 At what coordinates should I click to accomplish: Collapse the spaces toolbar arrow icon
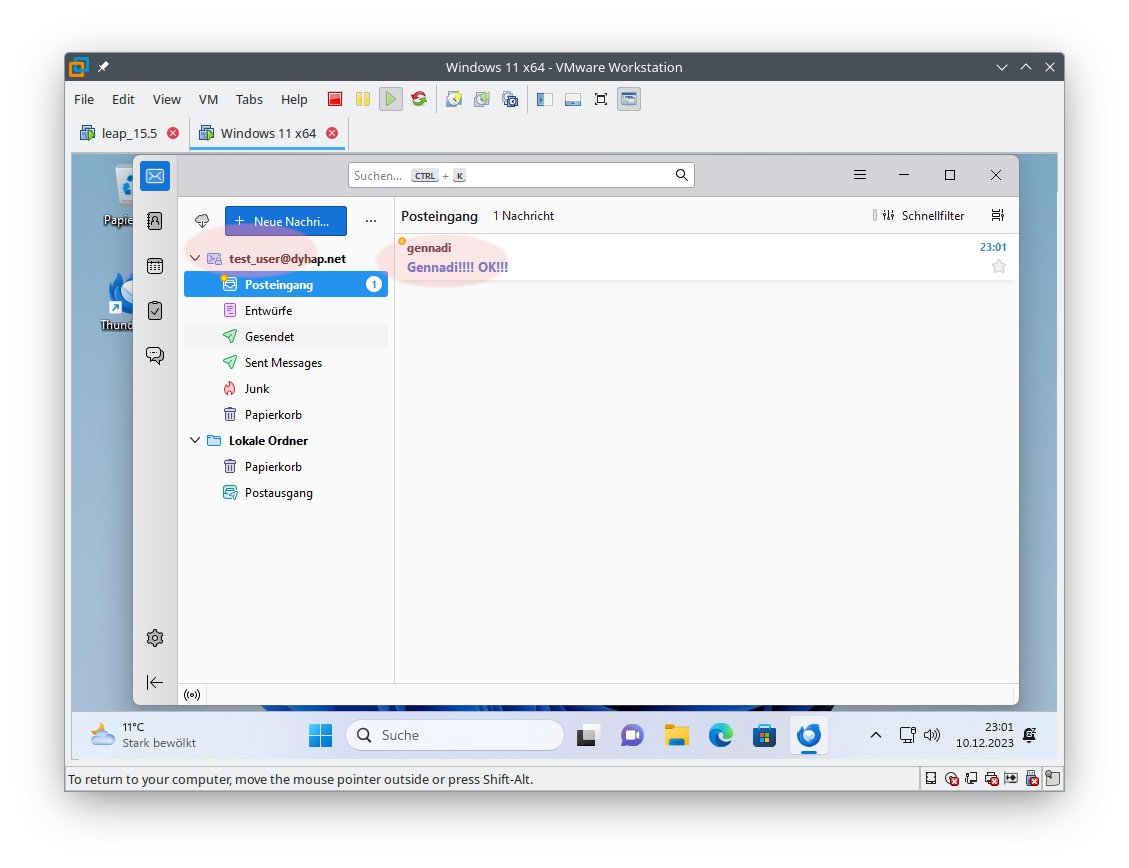pos(155,682)
